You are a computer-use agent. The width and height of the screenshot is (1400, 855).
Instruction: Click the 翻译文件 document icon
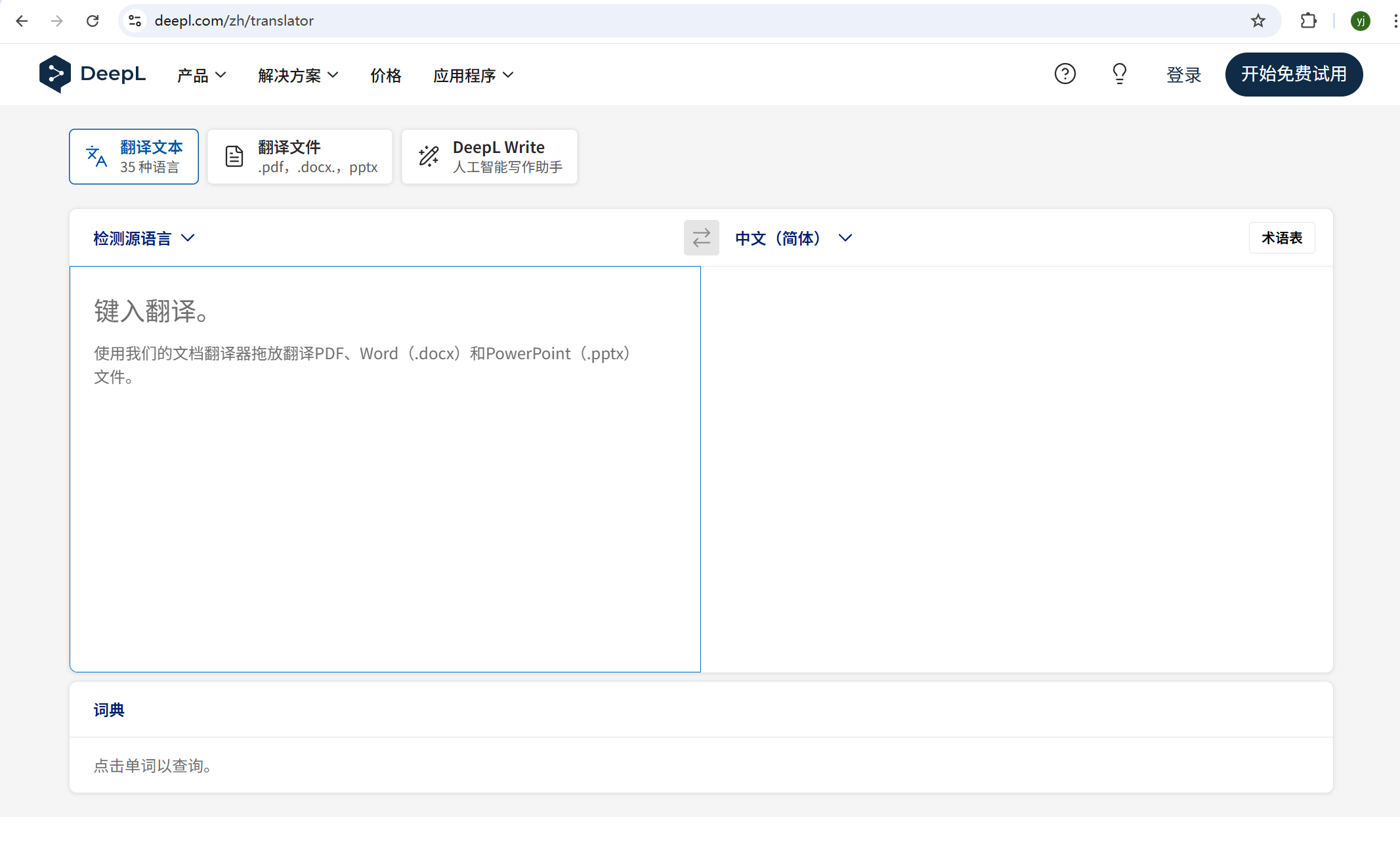point(234,156)
